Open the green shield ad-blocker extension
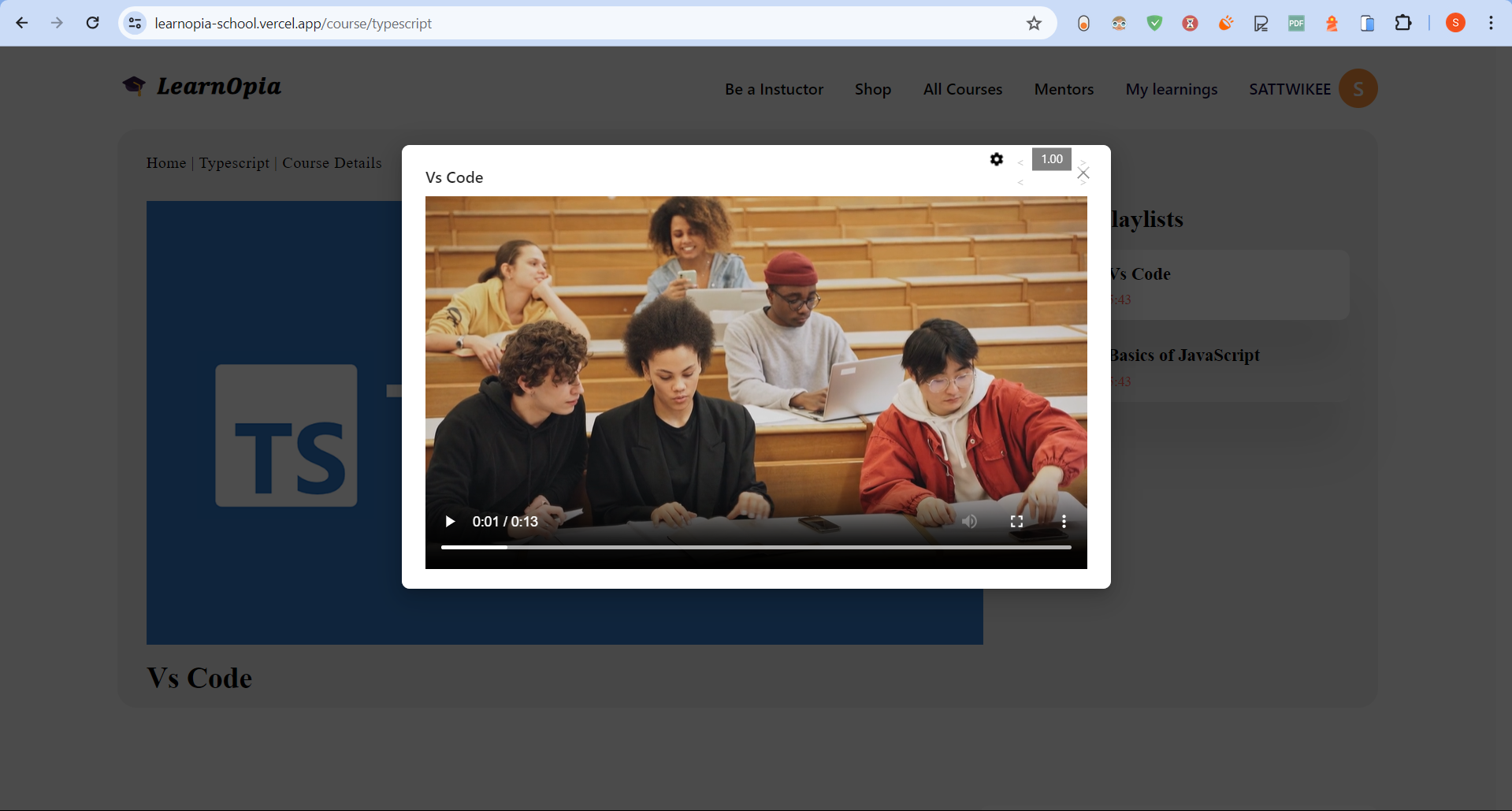Viewport: 1512px width, 811px height. pyautogui.click(x=1155, y=24)
